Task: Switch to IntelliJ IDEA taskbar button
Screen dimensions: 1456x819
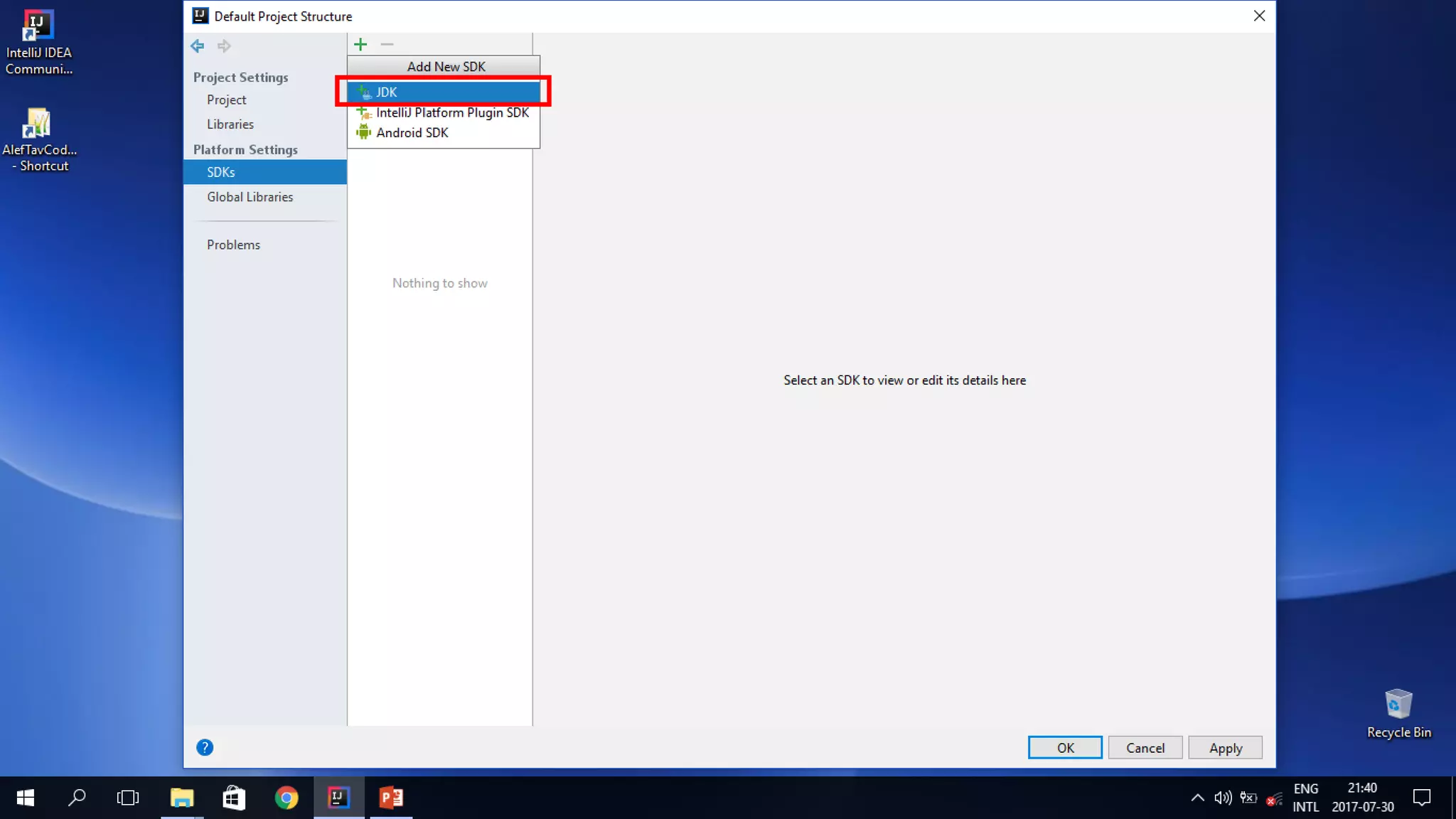Action: [x=338, y=798]
